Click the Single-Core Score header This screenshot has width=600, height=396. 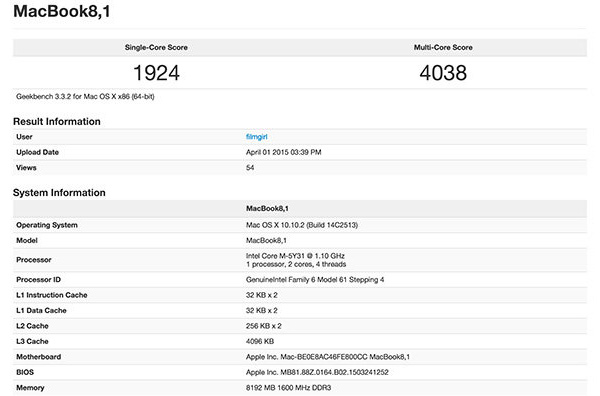156,47
